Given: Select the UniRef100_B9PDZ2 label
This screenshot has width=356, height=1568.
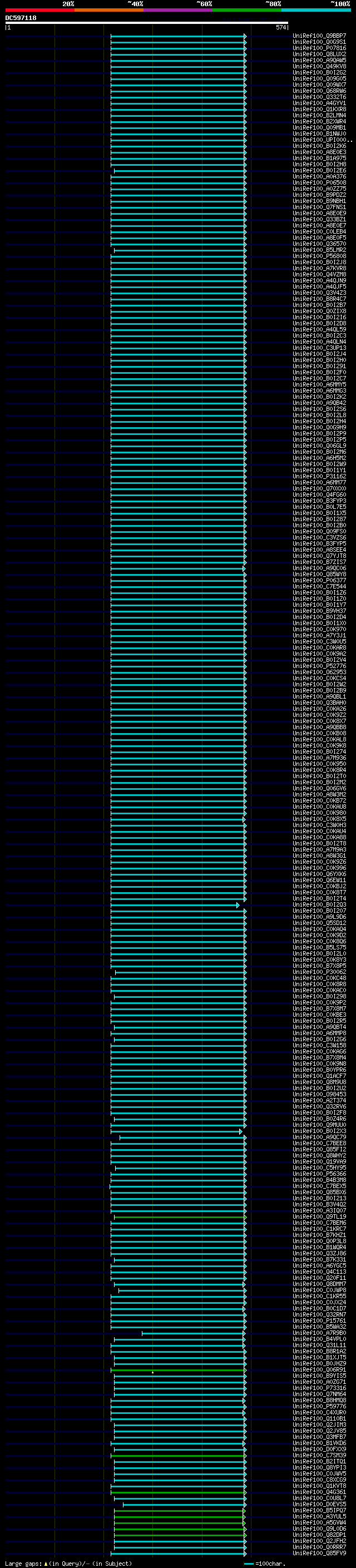Looking at the screenshot, I should [319, 195].
